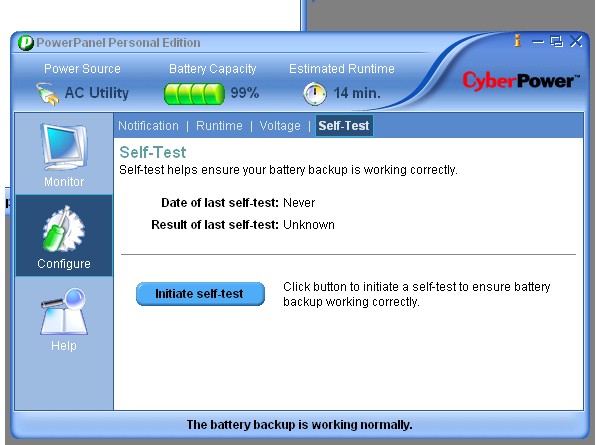Click the 'PowerPanel Personal Edition' title text
Viewport: 600px width, 445px height.
tap(118, 42)
